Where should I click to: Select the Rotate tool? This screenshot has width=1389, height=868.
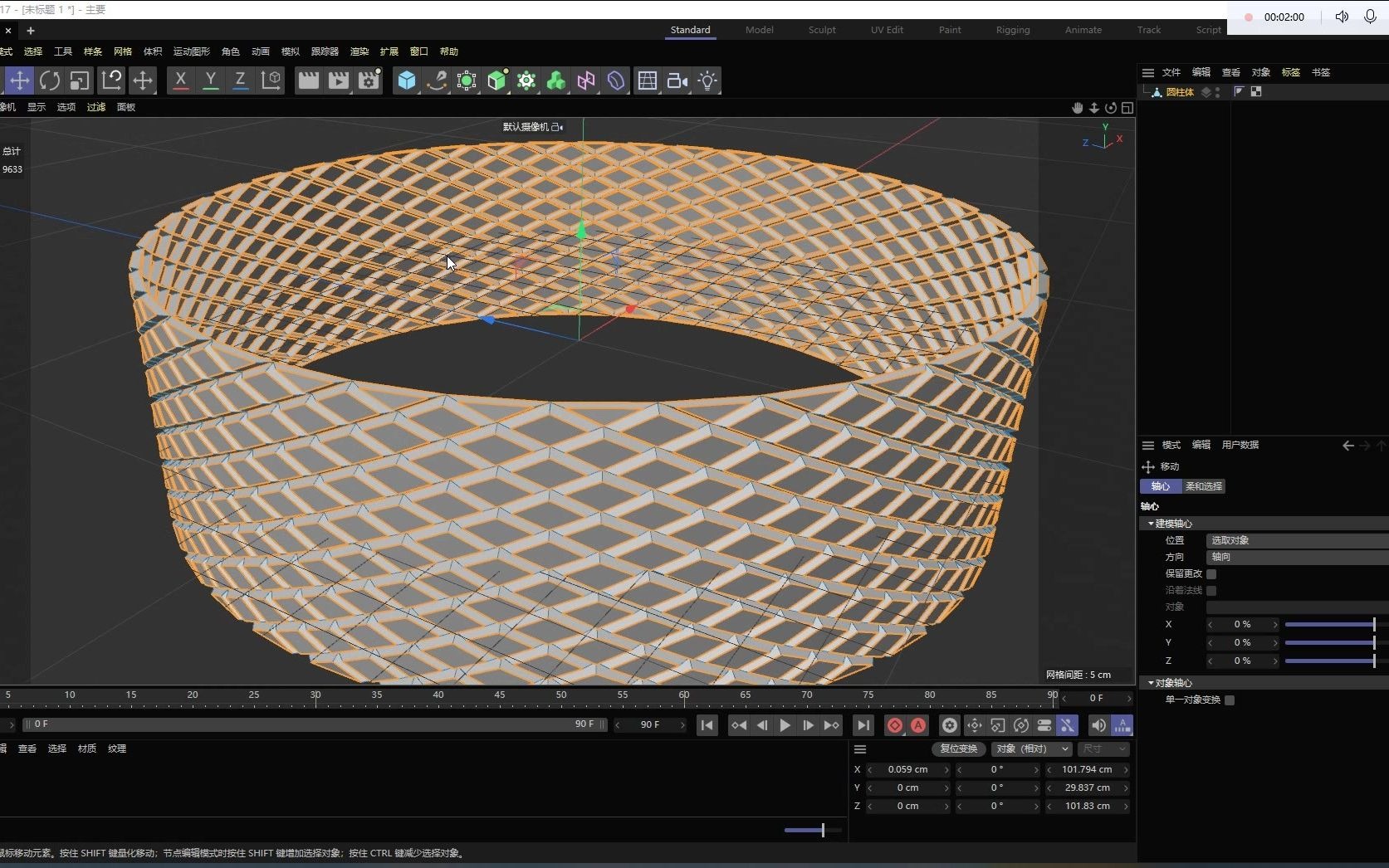point(50,80)
